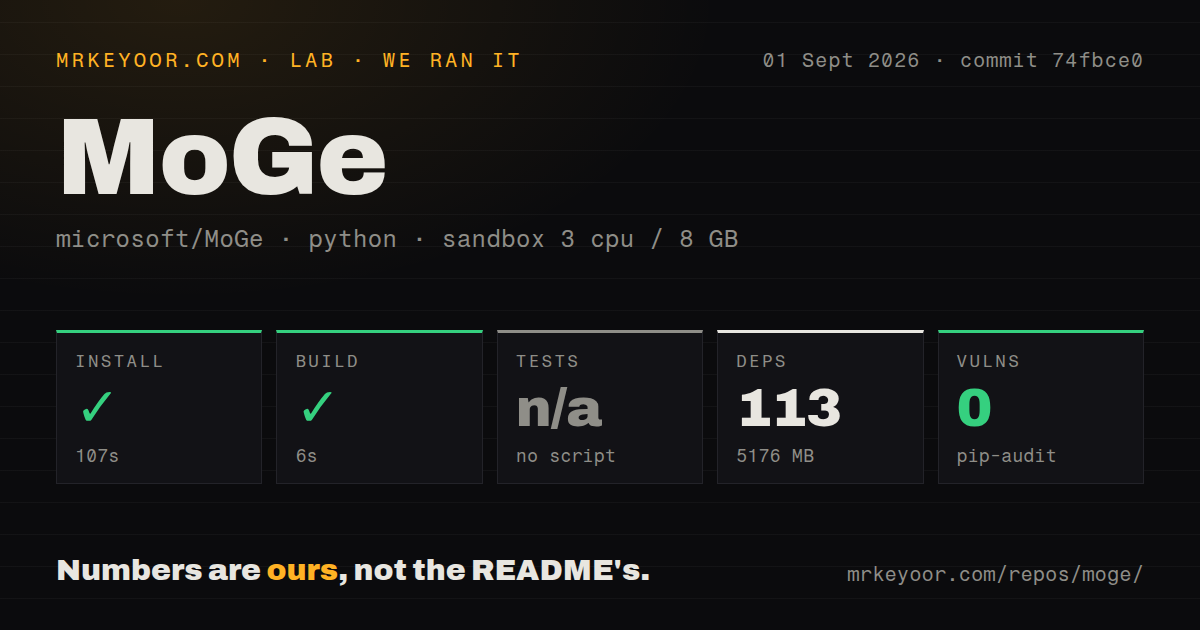The image size is (1200, 630).
Task: Click the MoGe title heading
Action: coord(223,158)
